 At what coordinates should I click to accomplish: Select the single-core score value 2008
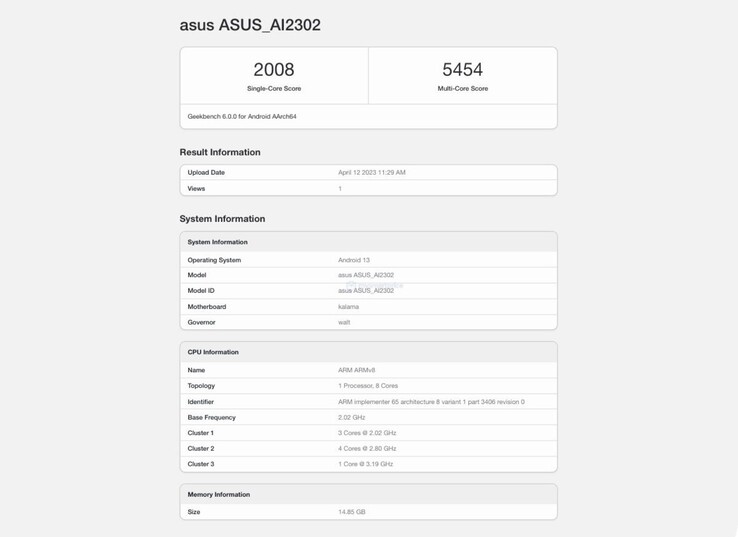pos(274,70)
